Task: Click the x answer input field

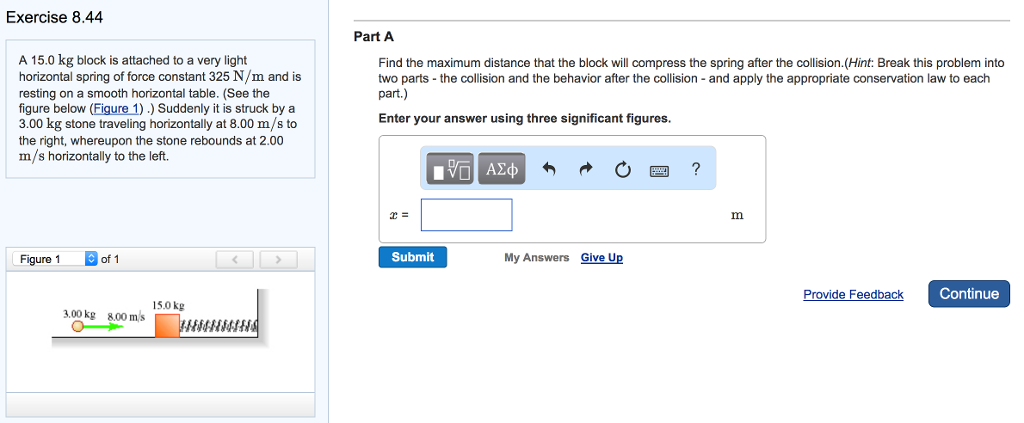Action: click(x=466, y=215)
